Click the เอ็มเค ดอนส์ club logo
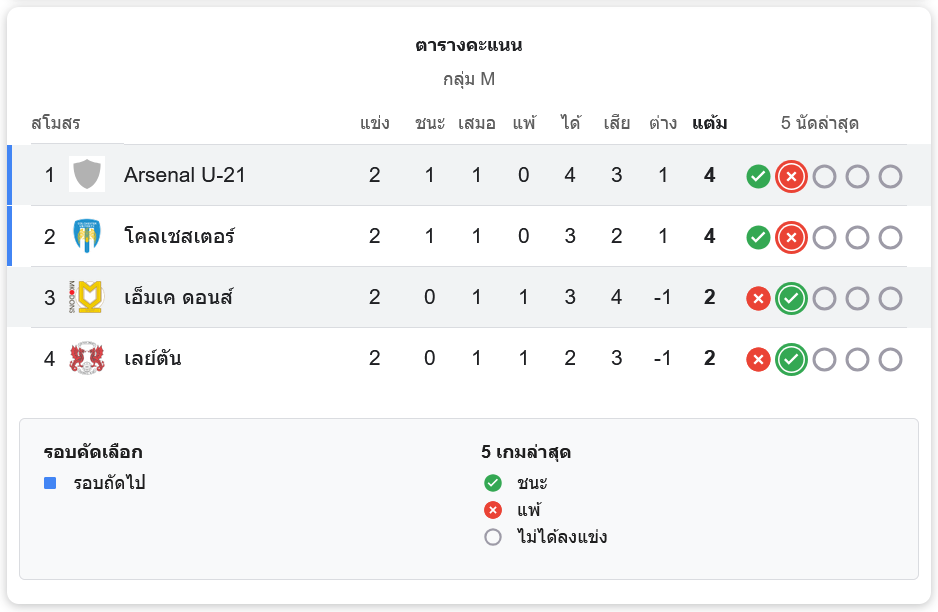Screen dimensions: 938x612 [87, 298]
